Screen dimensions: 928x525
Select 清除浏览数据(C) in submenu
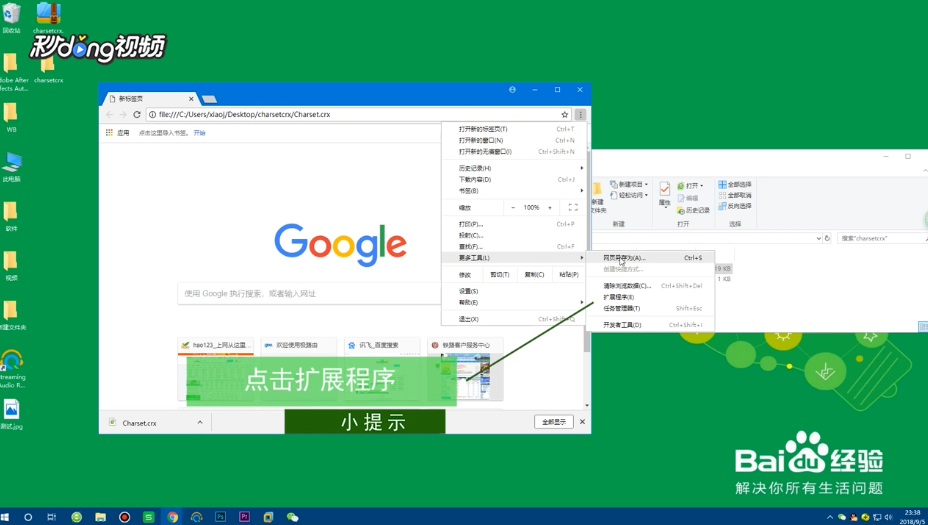[650, 286]
